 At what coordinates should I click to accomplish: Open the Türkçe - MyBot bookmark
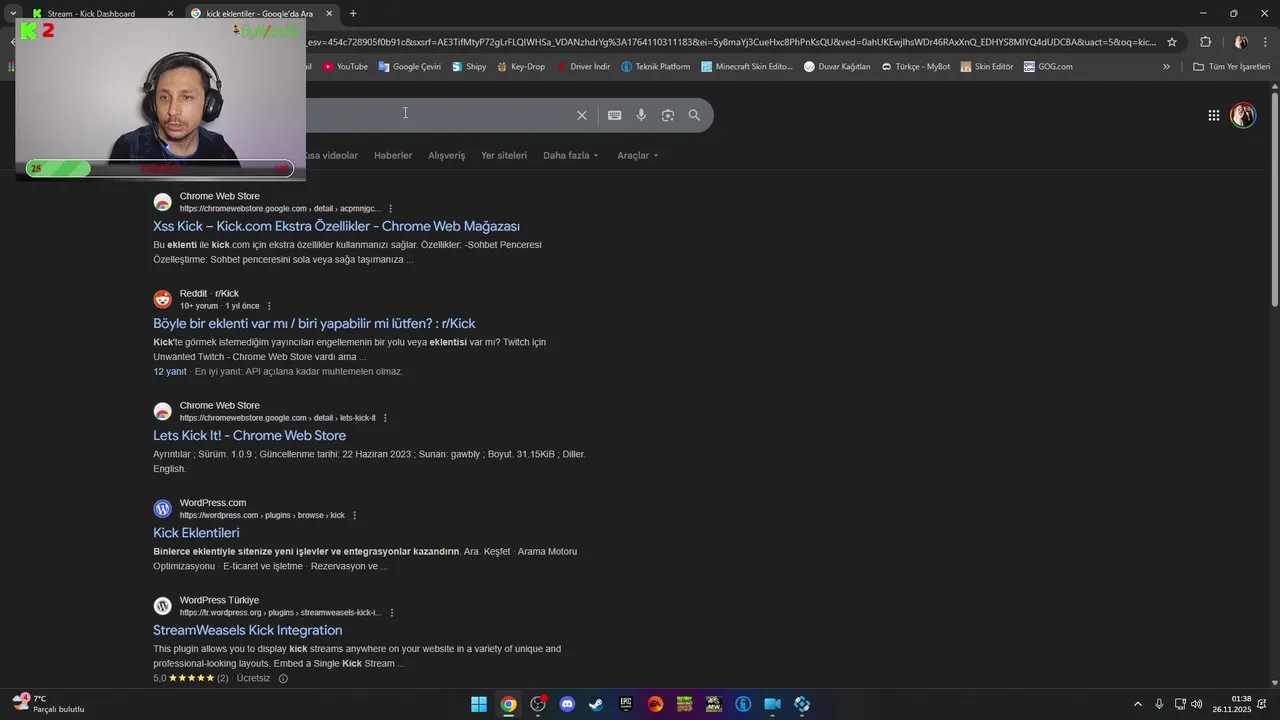point(915,67)
